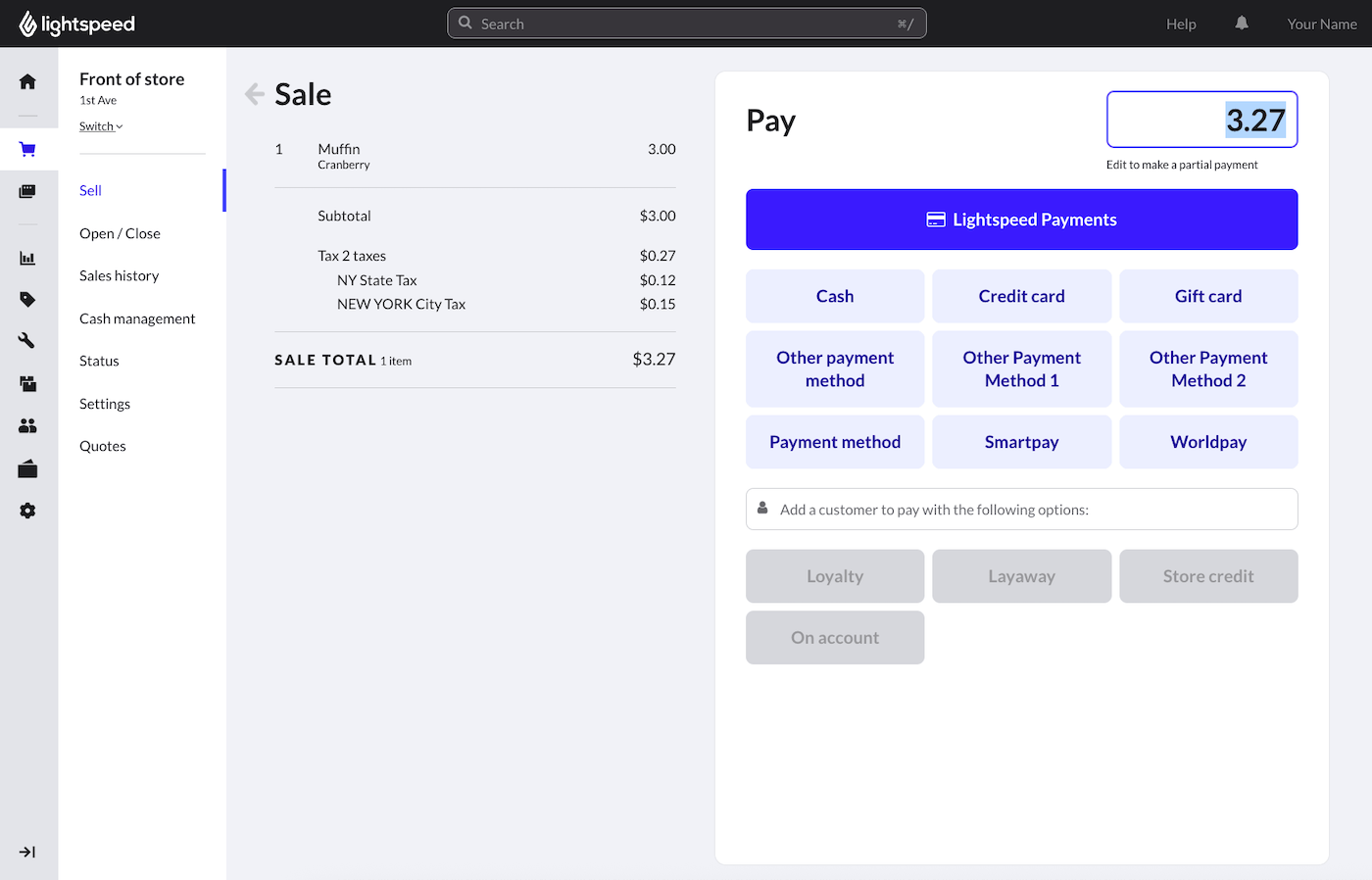Open the boxes Inventory icon
This screenshot has width=1372, height=880.
point(27,383)
